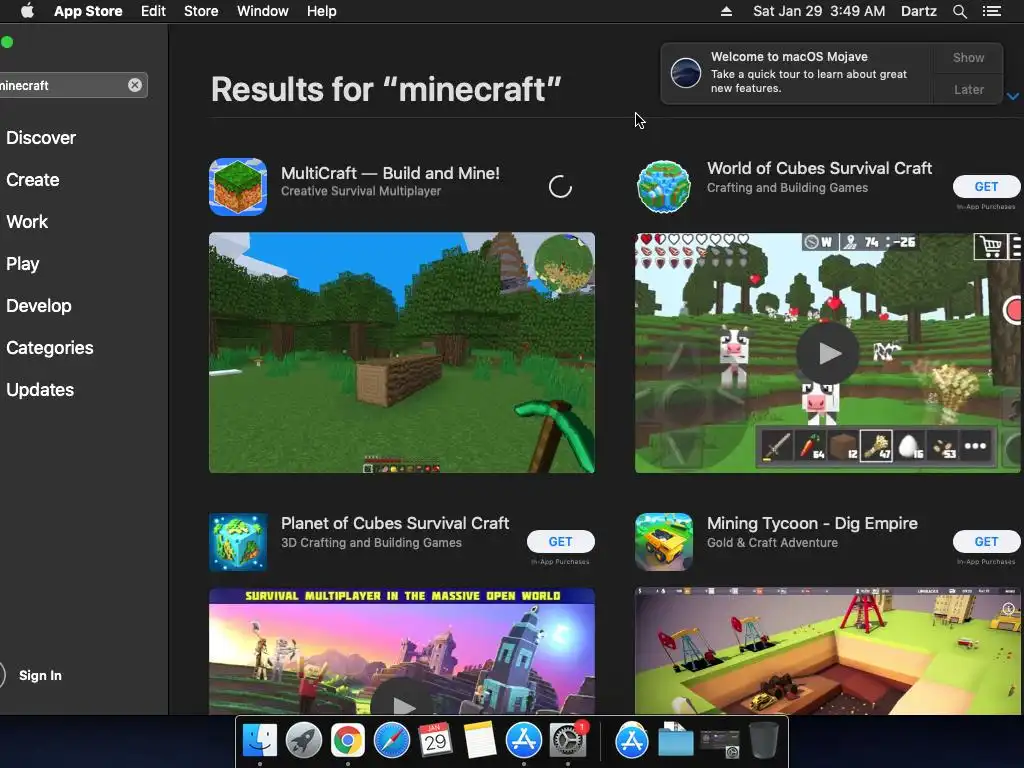Open the Store menu
The image size is (1024, 768).
201,11
